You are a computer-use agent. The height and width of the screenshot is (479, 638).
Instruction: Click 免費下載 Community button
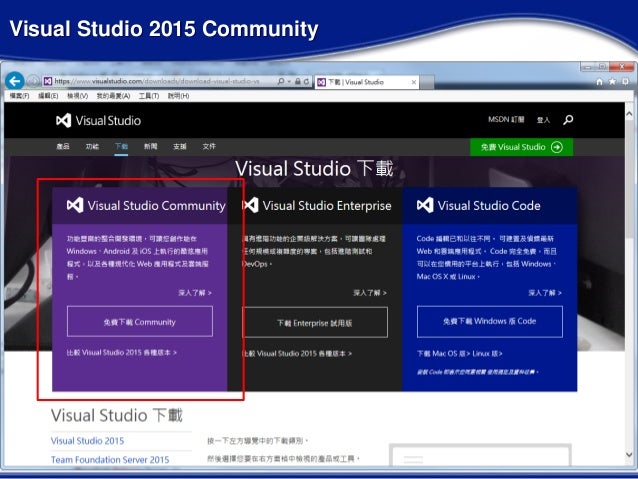(x=140, y=322)
